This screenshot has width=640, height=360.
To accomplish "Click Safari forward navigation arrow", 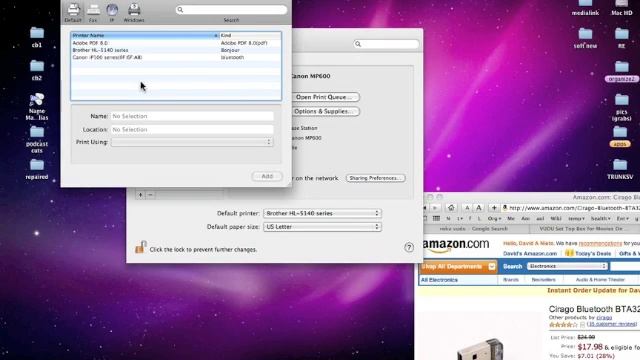I will [435, 208].
